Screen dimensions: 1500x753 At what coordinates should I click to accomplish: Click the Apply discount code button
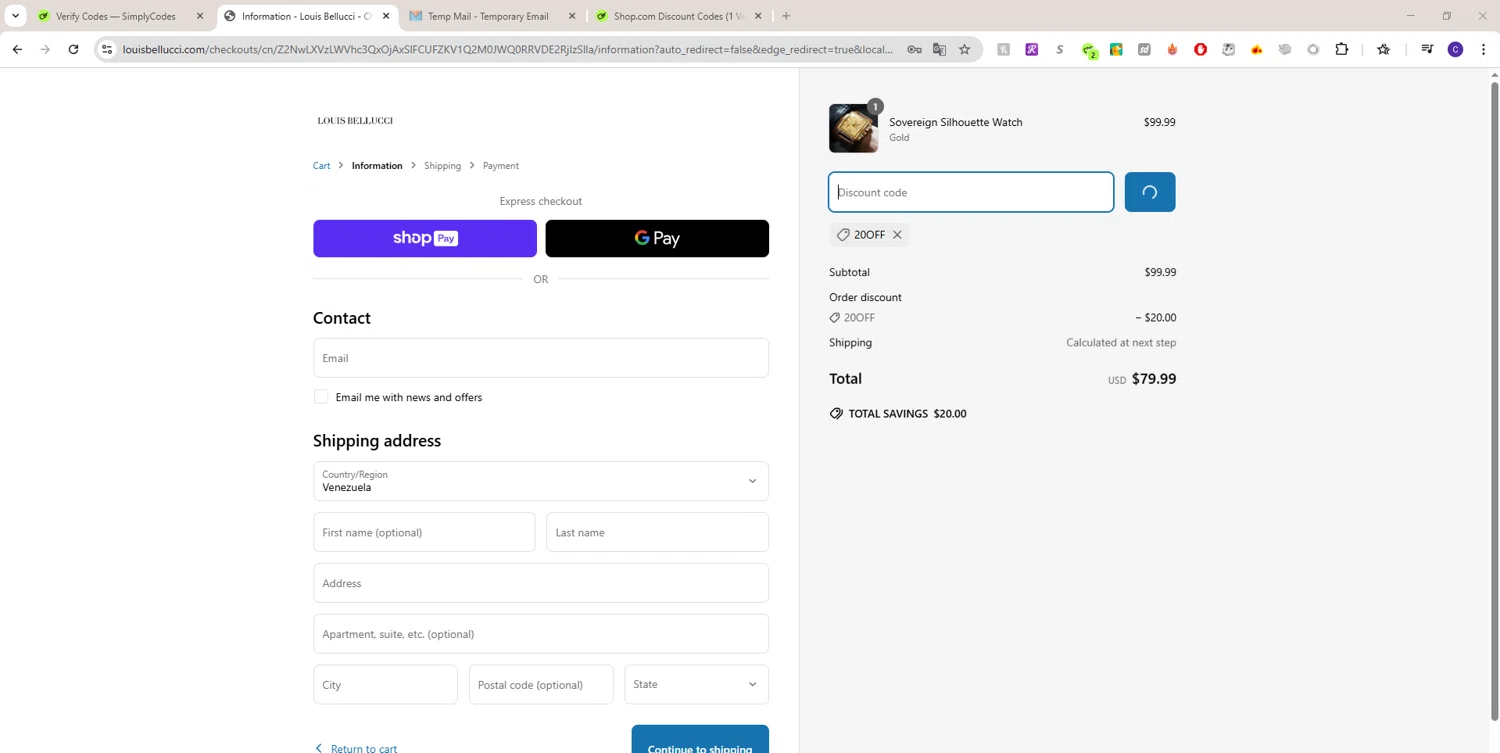coord(1150,192)
